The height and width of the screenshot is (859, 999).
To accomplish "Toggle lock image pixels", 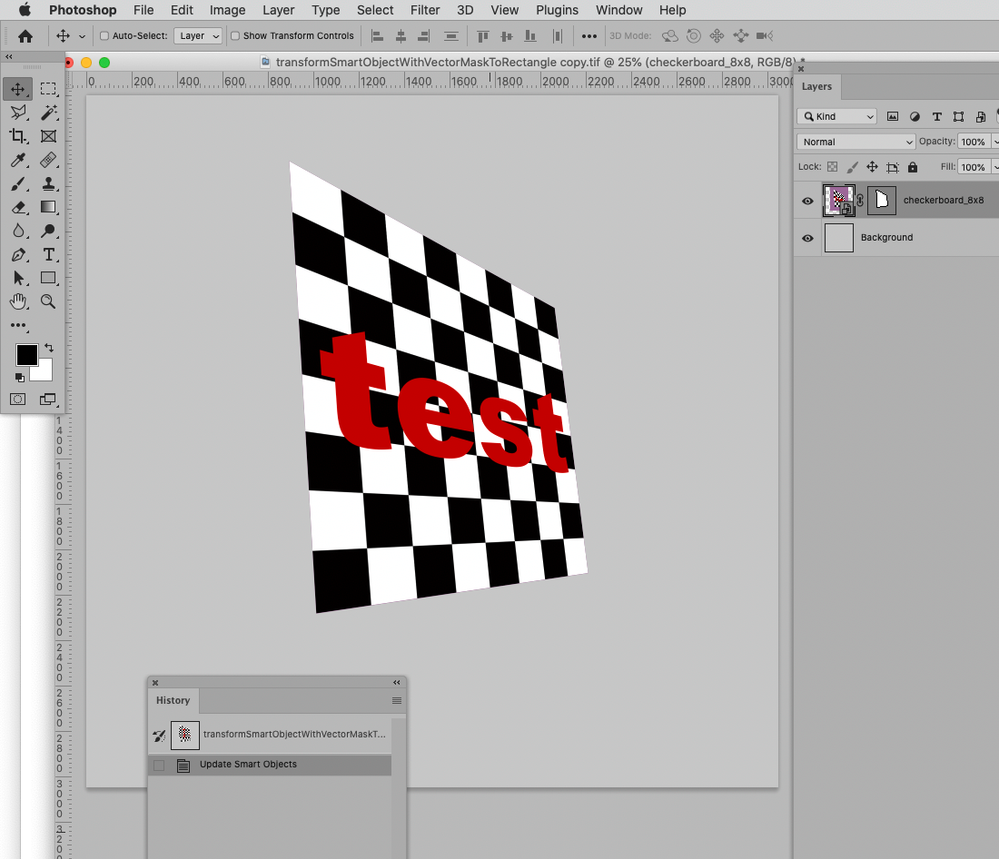I will coord(852,167).
